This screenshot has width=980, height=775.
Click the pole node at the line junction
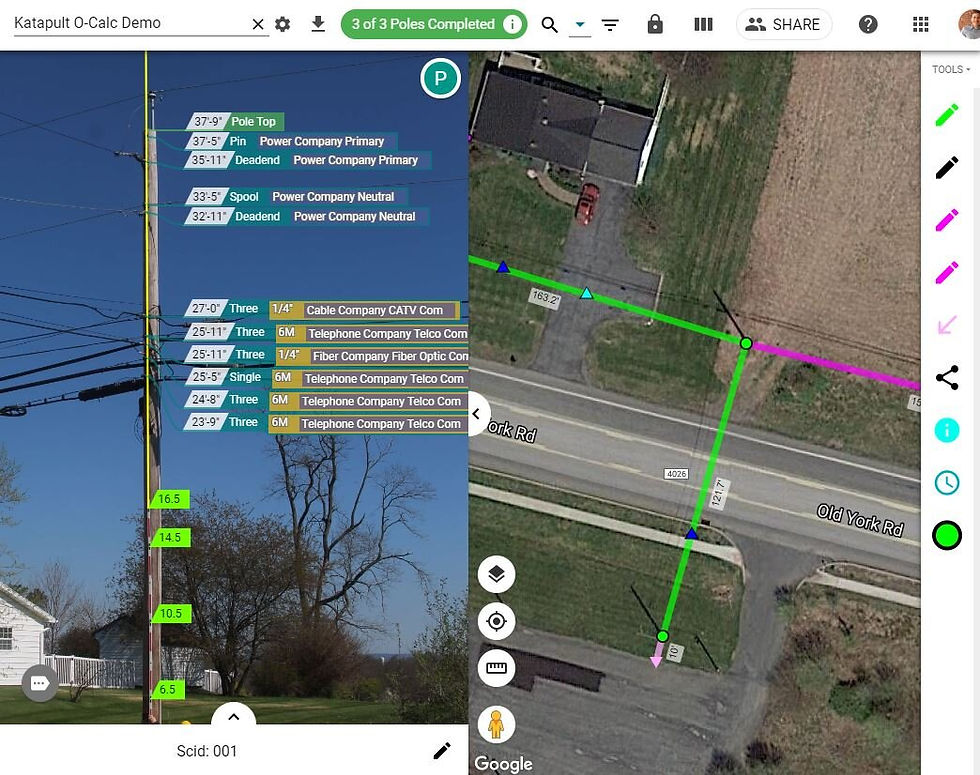point(746,343)
